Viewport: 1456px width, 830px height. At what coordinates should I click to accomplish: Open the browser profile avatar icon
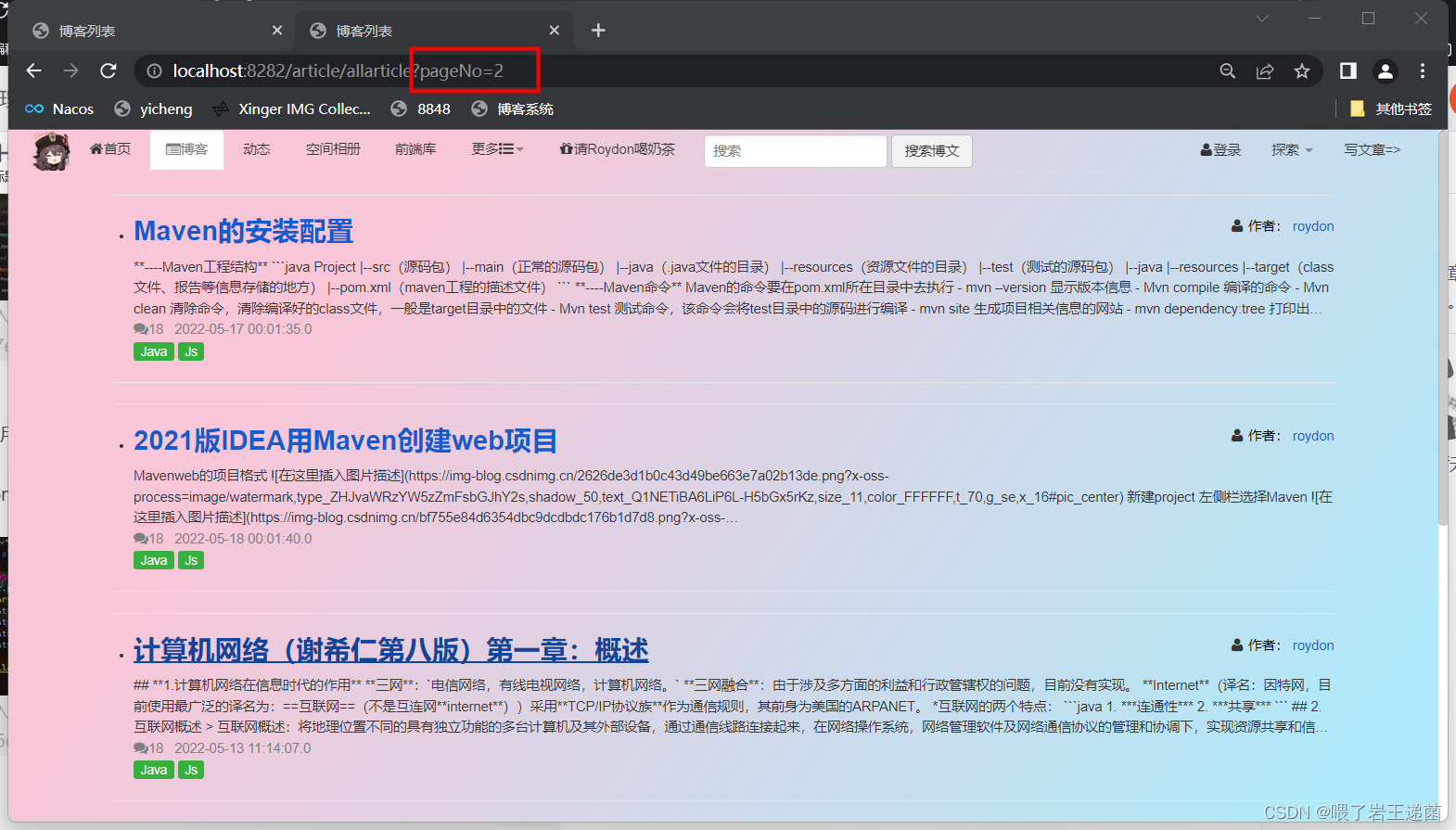coord(1386,70)
